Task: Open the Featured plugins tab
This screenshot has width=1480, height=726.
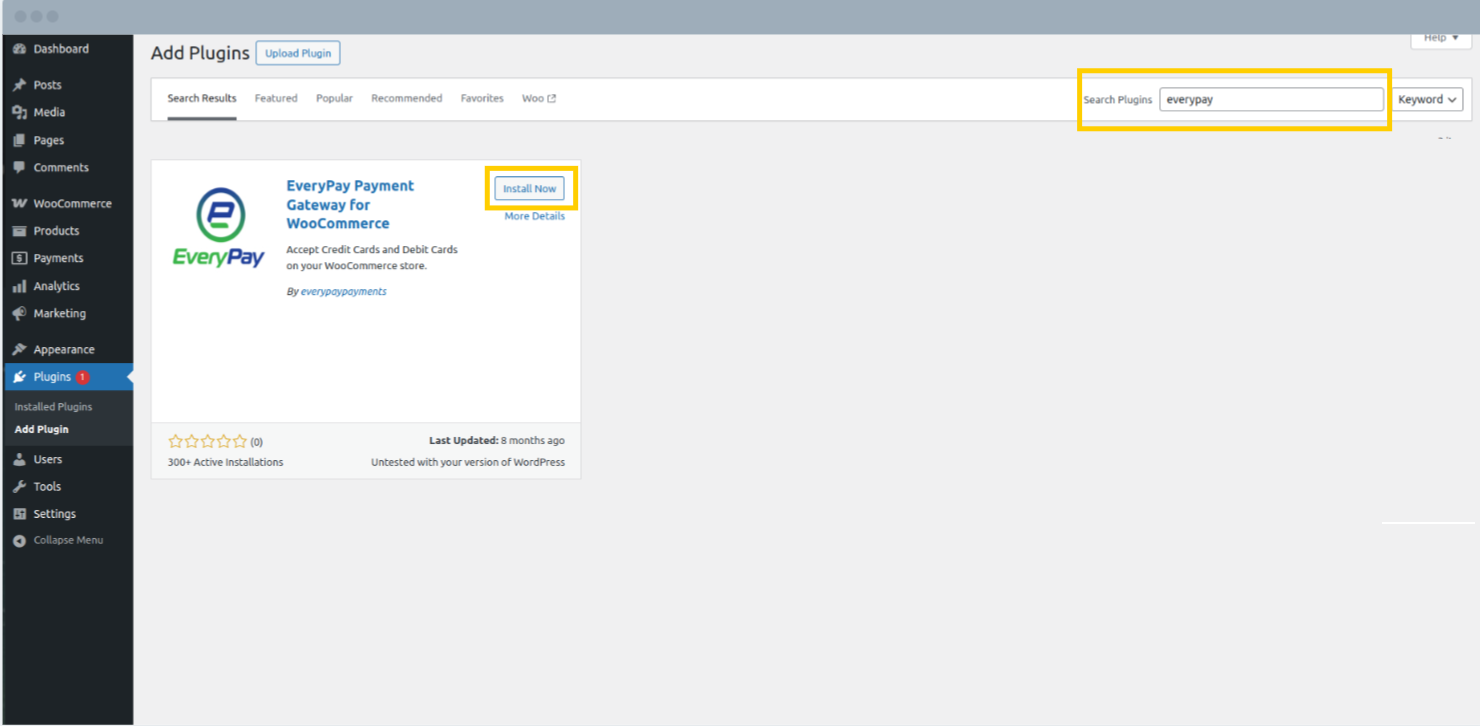Action: point(276,98)
